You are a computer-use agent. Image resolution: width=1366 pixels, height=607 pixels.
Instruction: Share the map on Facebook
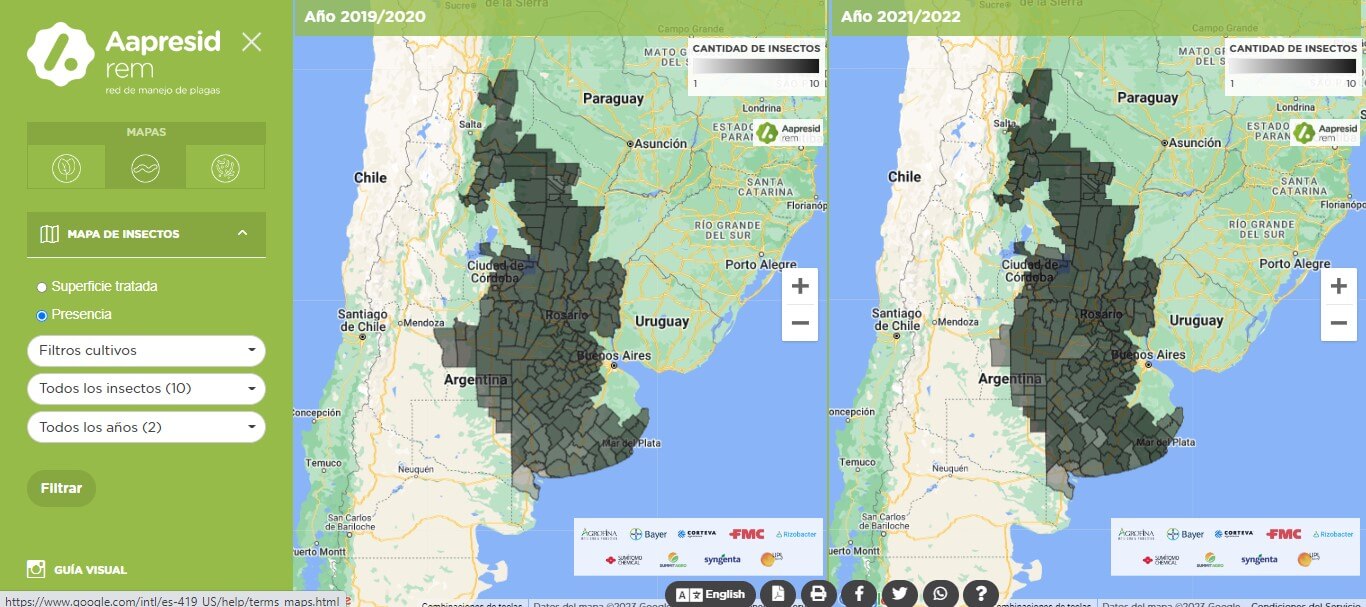coord(858,593)
